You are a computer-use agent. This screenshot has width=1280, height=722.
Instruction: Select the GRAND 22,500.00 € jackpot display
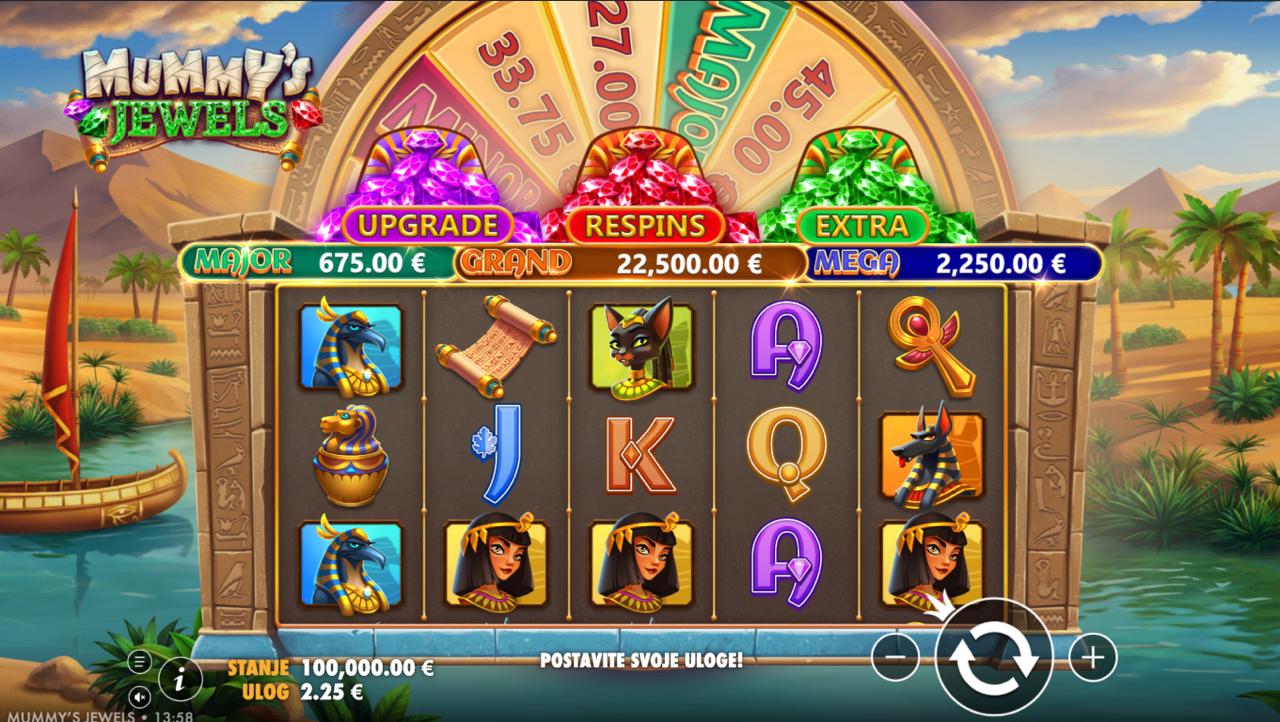[630, 262]
